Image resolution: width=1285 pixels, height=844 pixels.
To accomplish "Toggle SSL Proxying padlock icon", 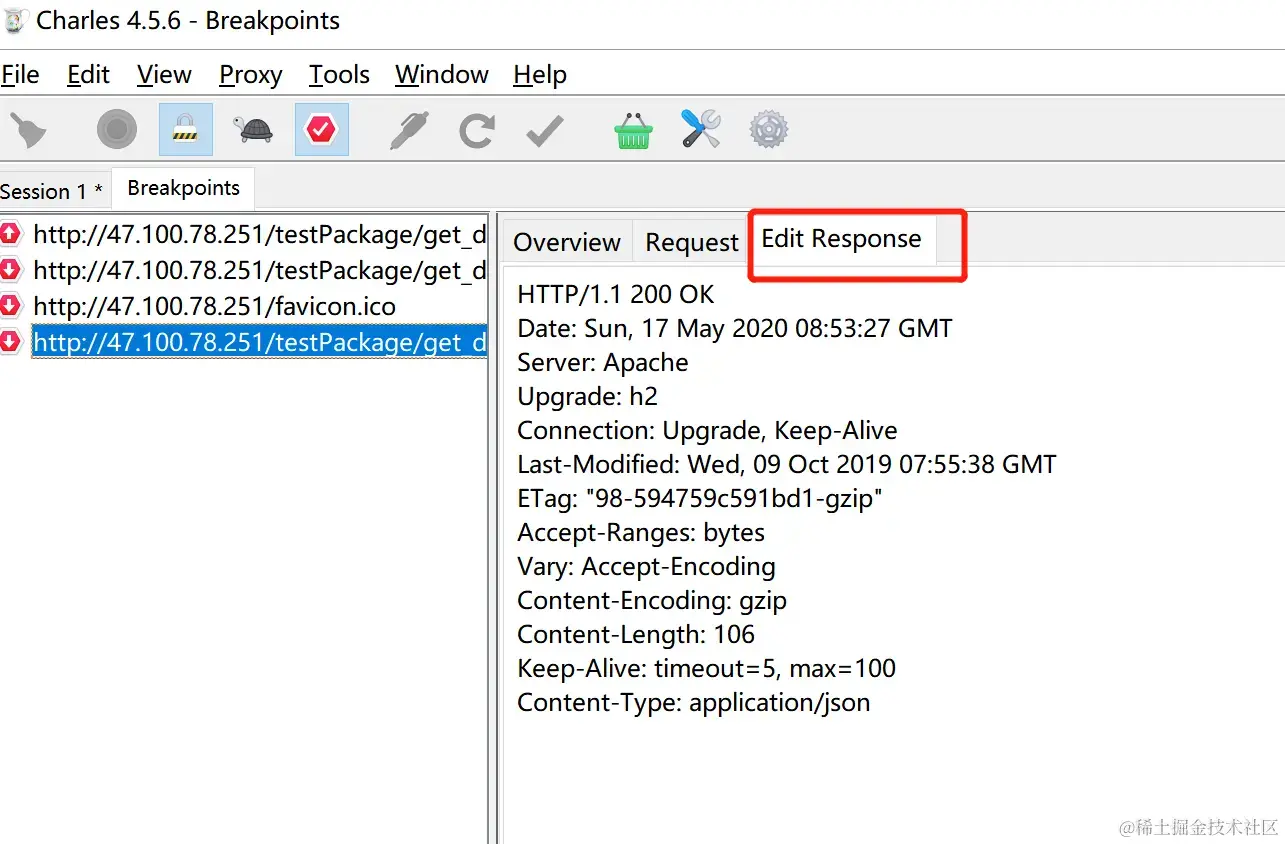I will [186, 129].
